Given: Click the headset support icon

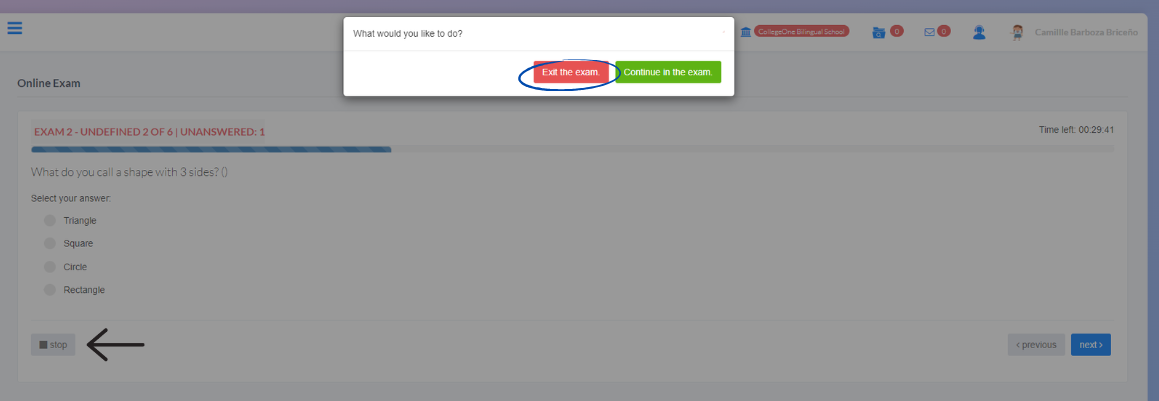Looking at the screenshot, I should click(979, 32).
